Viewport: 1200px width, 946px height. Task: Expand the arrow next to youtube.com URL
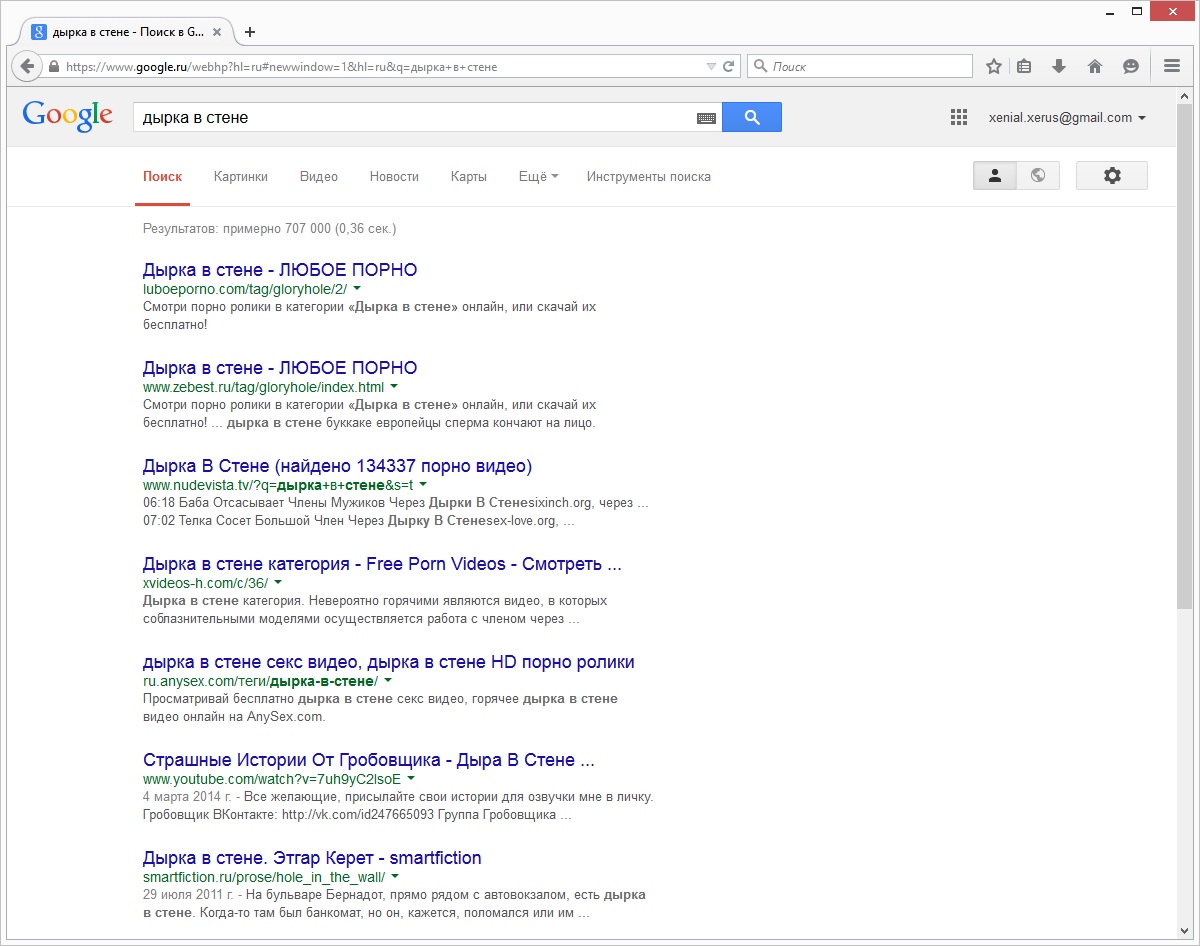tap(411, 779)
